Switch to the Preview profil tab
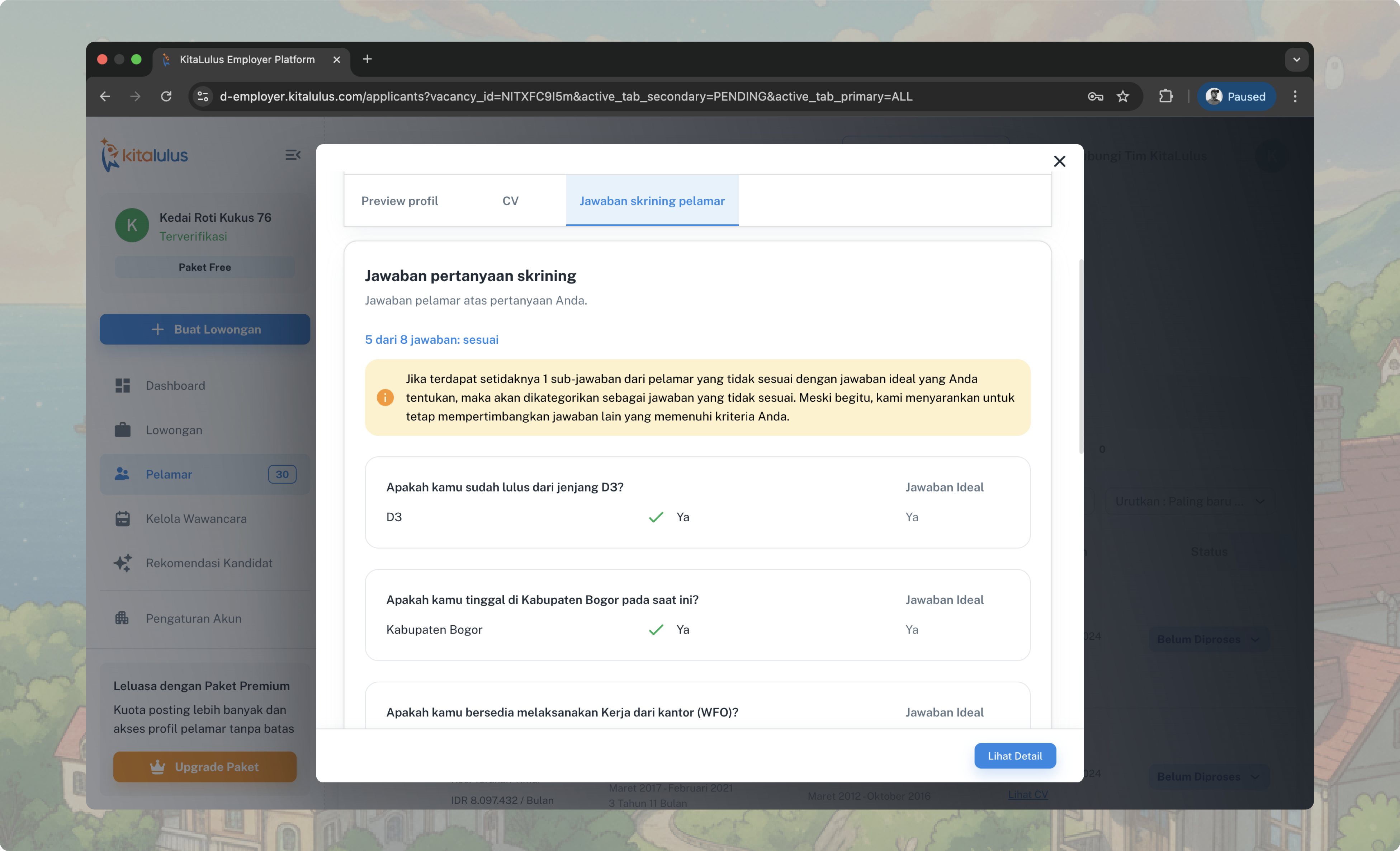Screen dimensions: 1400x851 click(x=399, y=201)
